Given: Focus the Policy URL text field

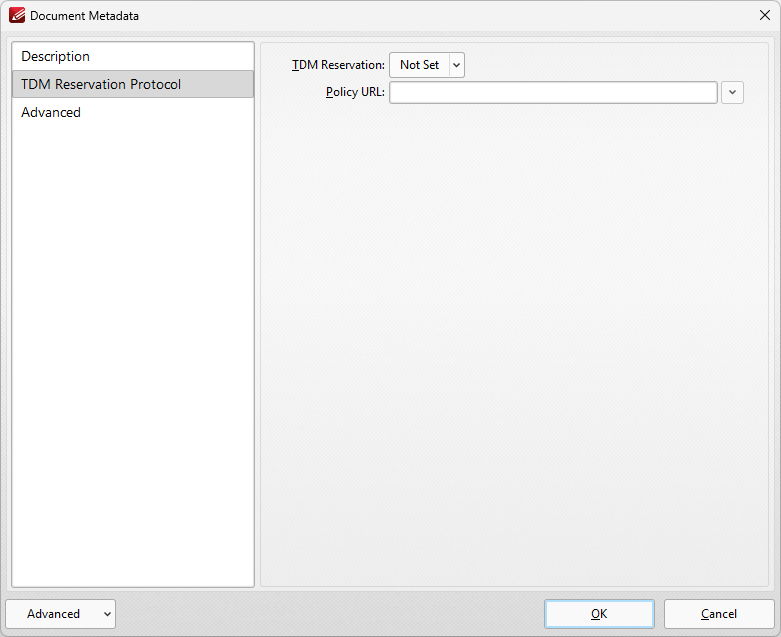Looking at the screenshot, I should pyautogui.click(x=552, y=93).
